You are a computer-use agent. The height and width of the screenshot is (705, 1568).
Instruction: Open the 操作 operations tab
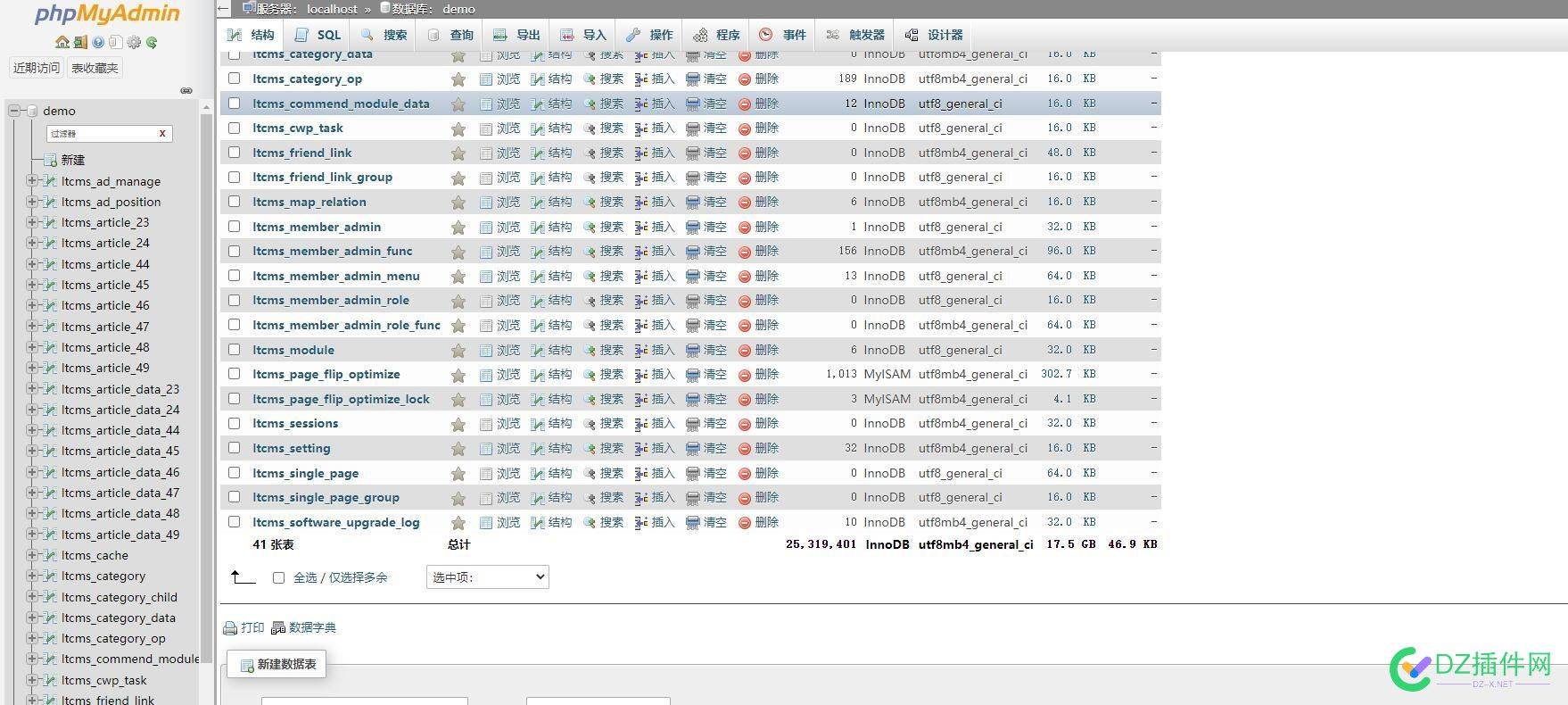click(x=650, y=35)
